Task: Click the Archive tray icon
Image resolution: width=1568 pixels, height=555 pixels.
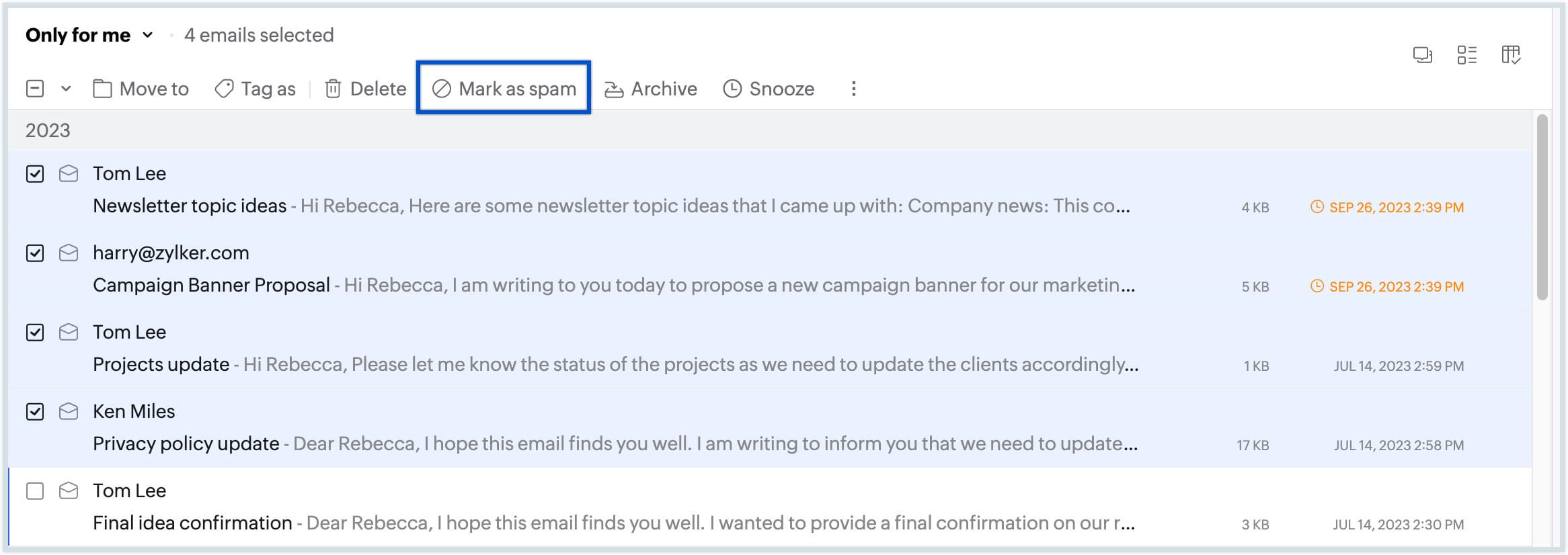Action: coord(614,89)
